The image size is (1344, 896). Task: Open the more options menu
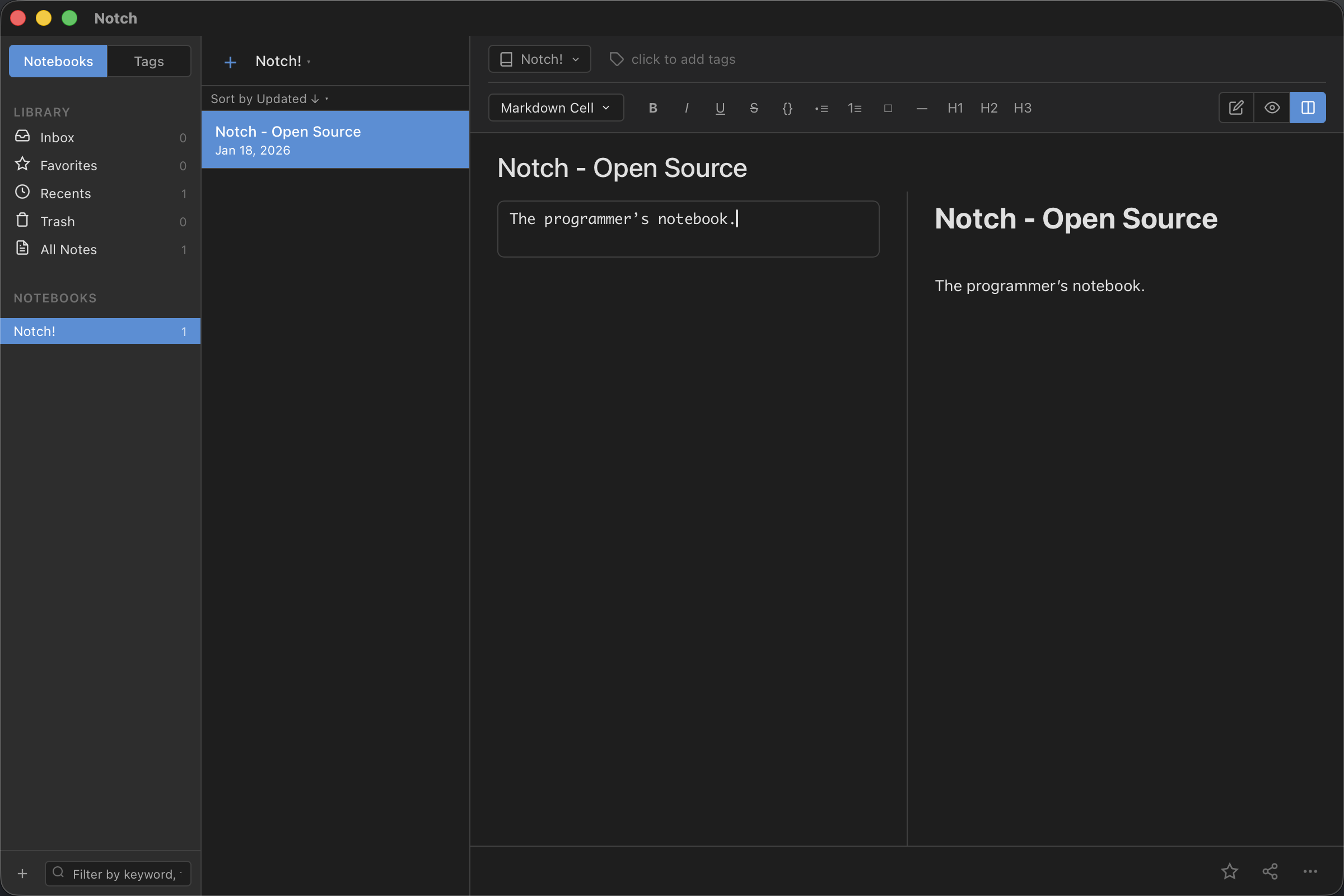1310,871
